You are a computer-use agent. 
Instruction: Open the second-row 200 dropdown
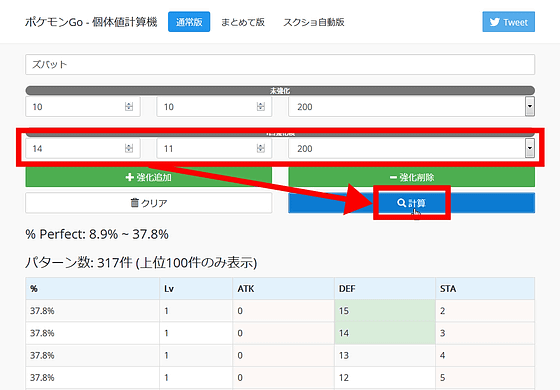coord(411,149)
